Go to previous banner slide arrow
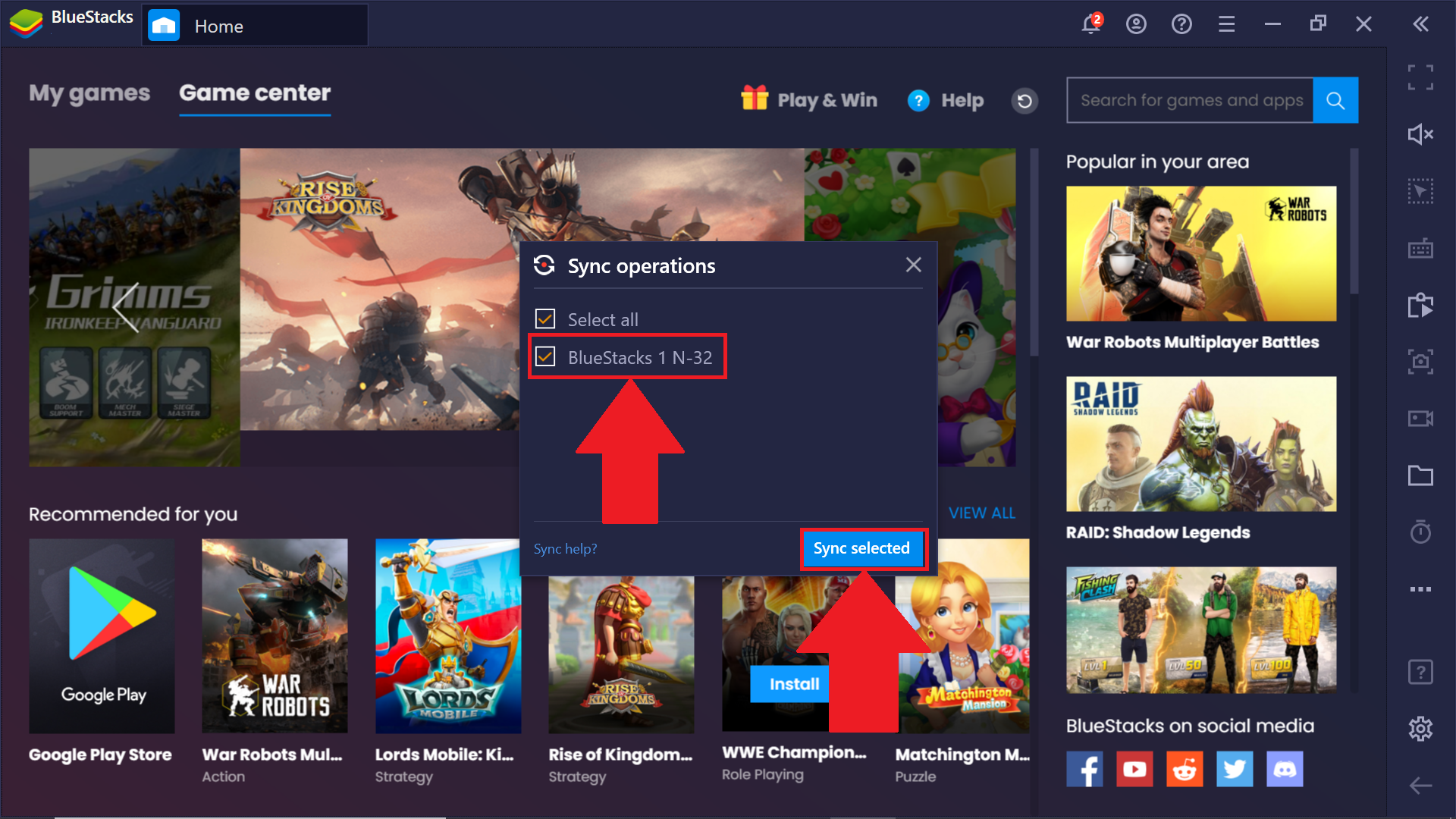Image resolution: width=1456 pixels, height=819 pixels. pos(127,307)
